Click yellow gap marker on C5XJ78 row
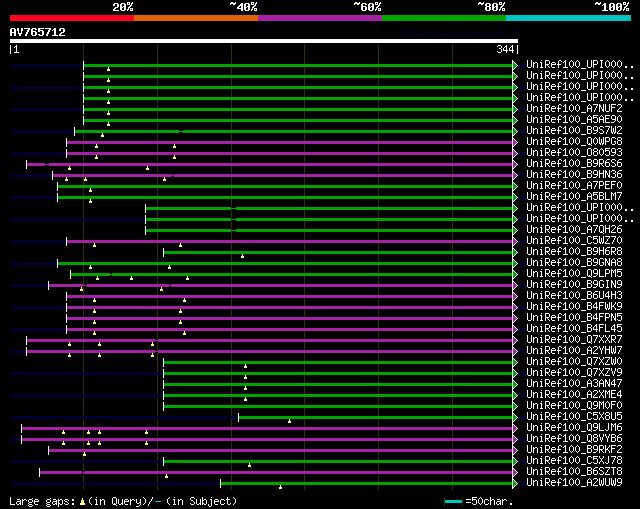The height and width of the screenshot is (509, 640). [249, 465]
